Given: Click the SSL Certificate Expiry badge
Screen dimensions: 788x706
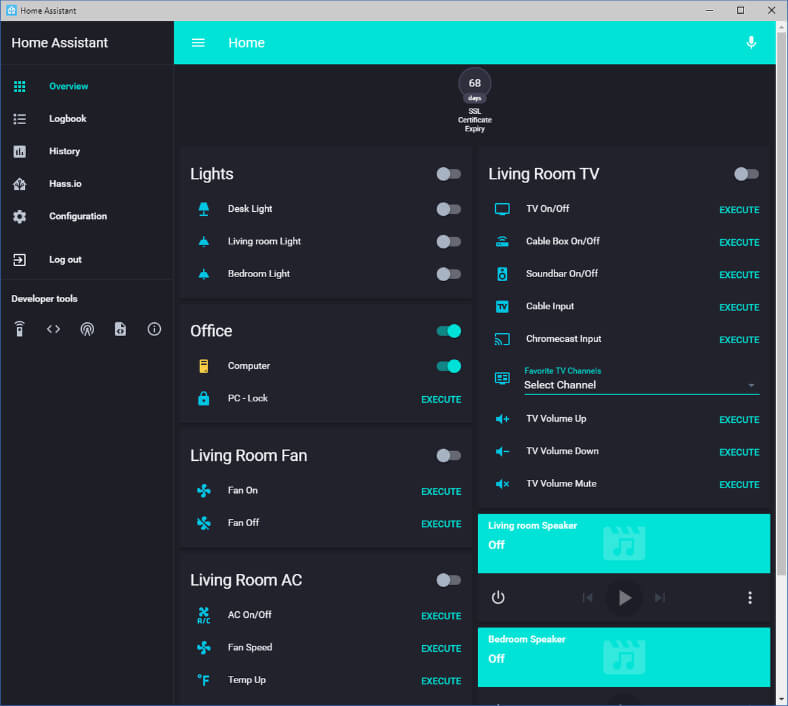Looking at the screenshot, I should (x=474, y=100).
